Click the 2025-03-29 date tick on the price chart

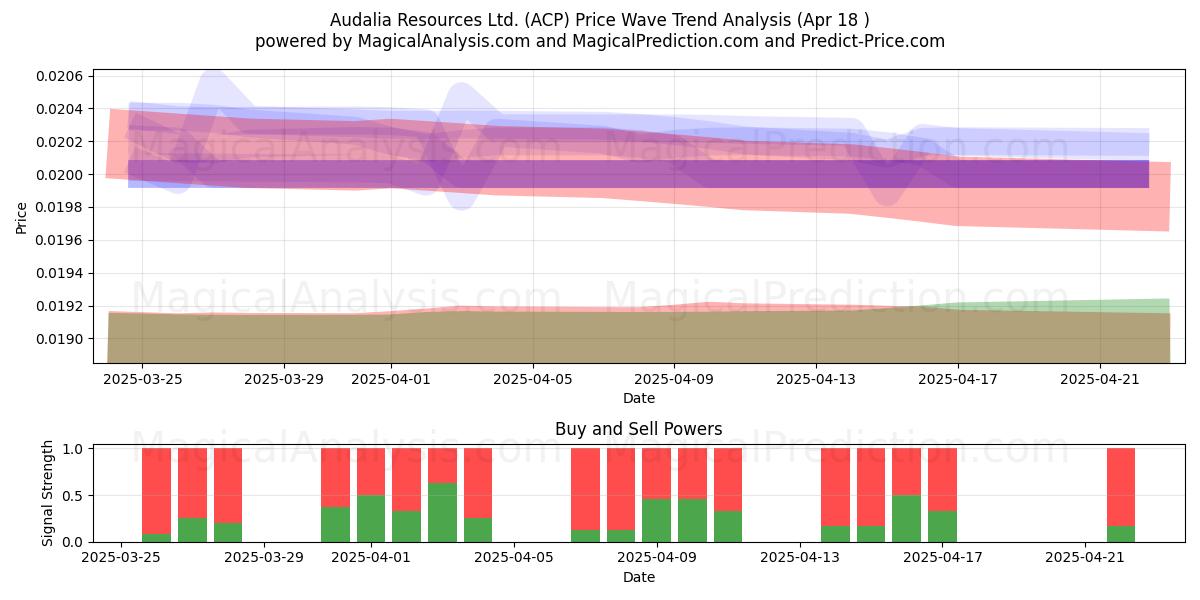(284, 379)
